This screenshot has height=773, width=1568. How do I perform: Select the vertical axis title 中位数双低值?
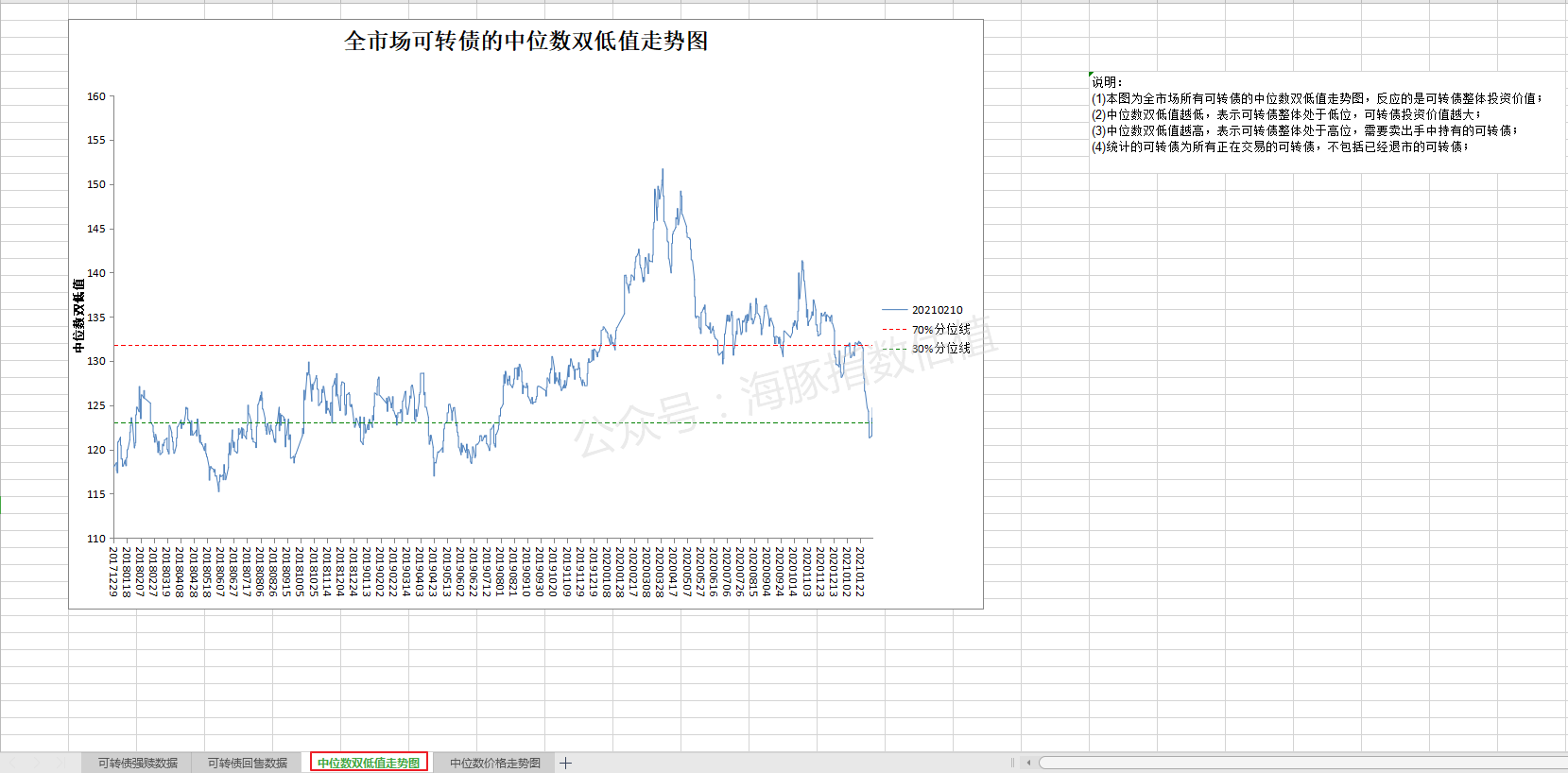79,316
